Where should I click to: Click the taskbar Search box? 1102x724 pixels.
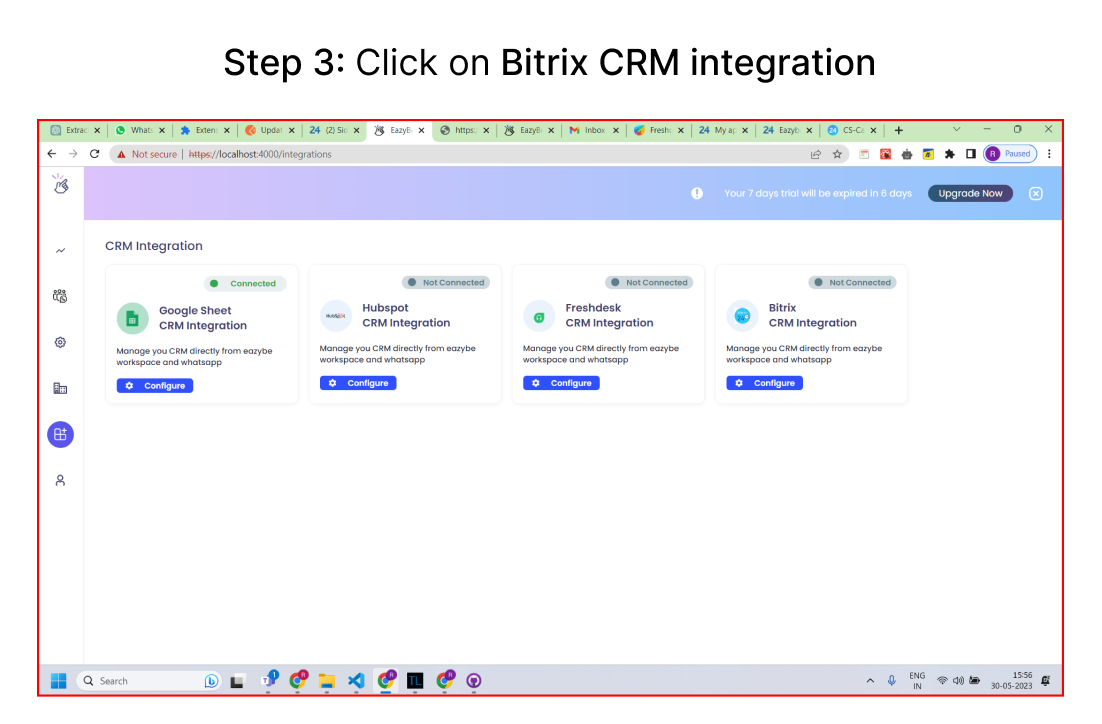coord(149,680)
